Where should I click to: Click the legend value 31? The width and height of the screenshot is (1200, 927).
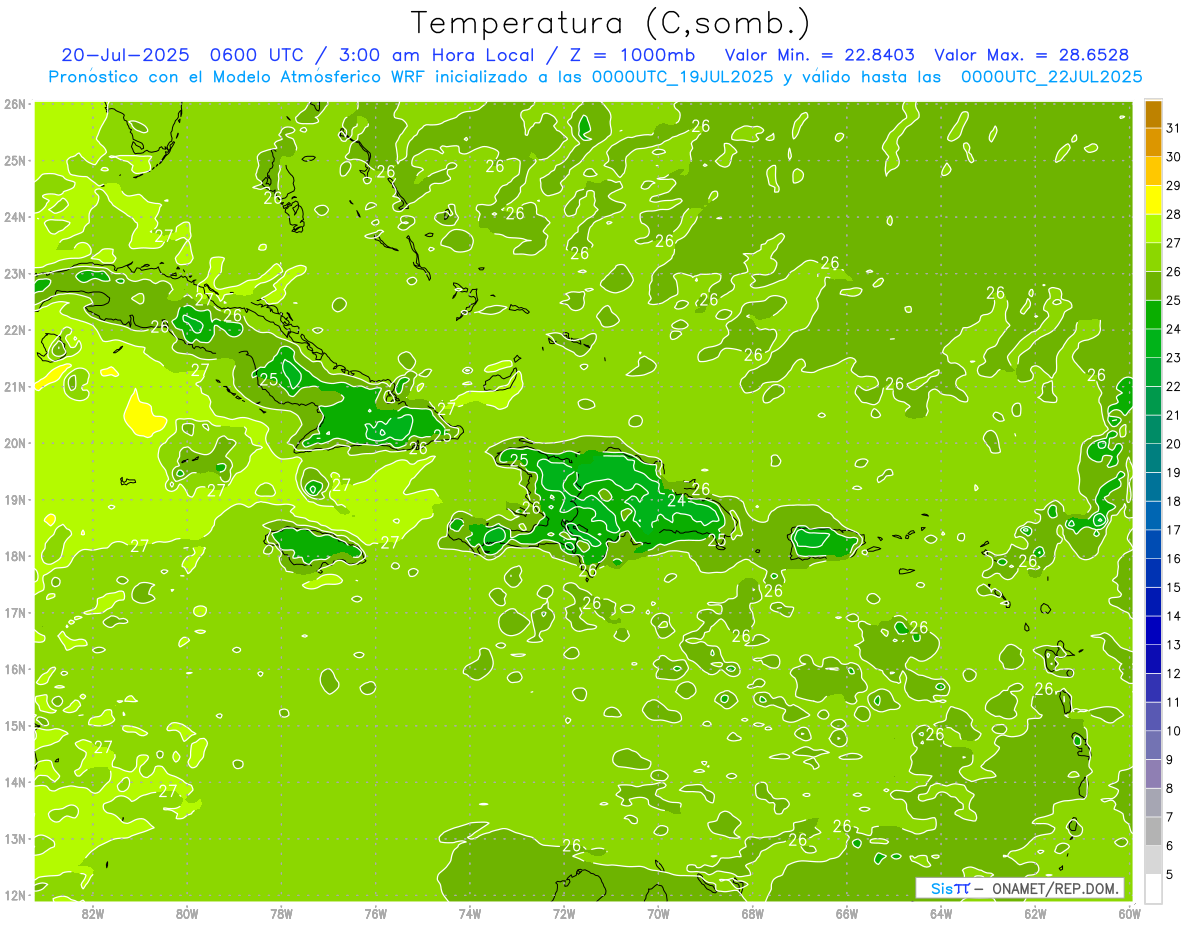pyautogui.click(x=1174, y=128)
